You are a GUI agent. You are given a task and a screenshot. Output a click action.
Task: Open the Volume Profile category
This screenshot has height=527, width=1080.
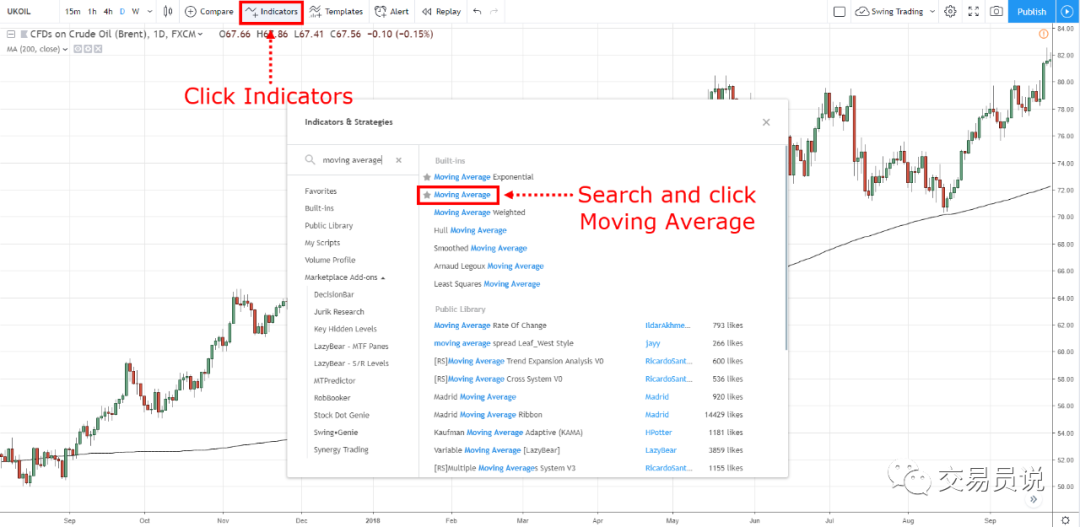pos(330,260)
